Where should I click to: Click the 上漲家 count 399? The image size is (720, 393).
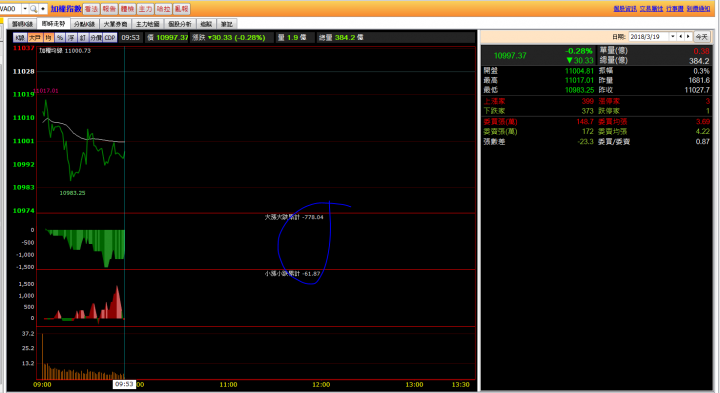click(x=588, y=101)
